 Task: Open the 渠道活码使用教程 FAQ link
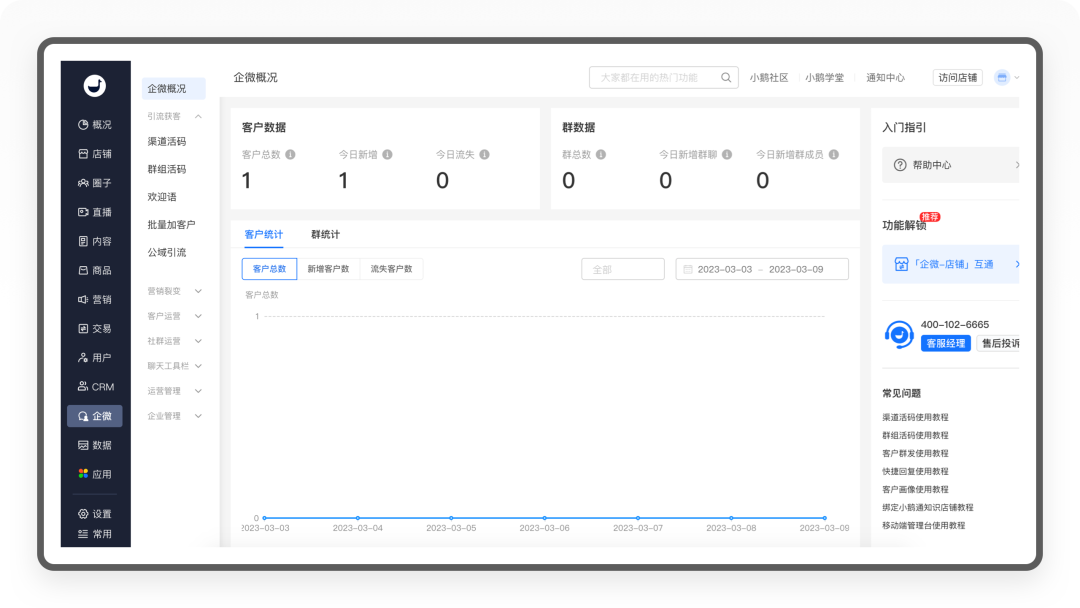pos(915,417)
